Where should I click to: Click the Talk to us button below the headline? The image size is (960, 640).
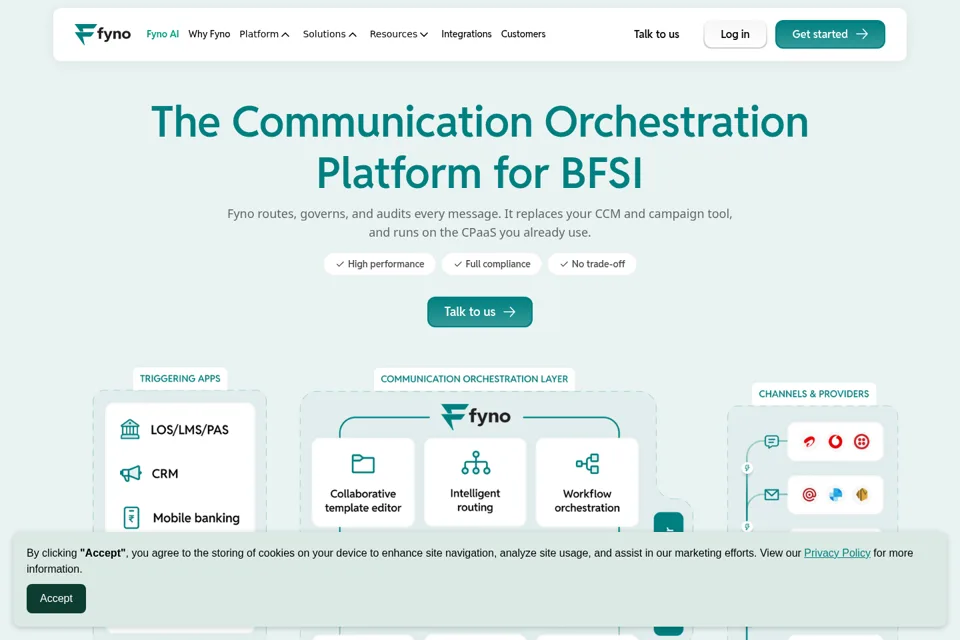pyautogui.click(x=479, y=312)
